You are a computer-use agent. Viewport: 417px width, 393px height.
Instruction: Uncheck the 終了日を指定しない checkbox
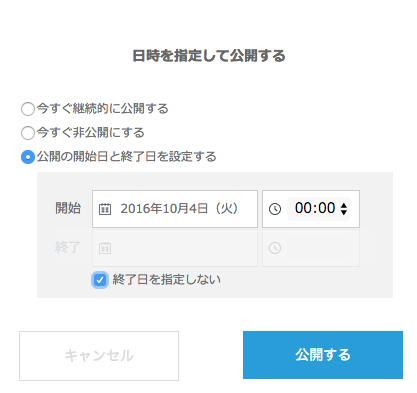[100, 280]
